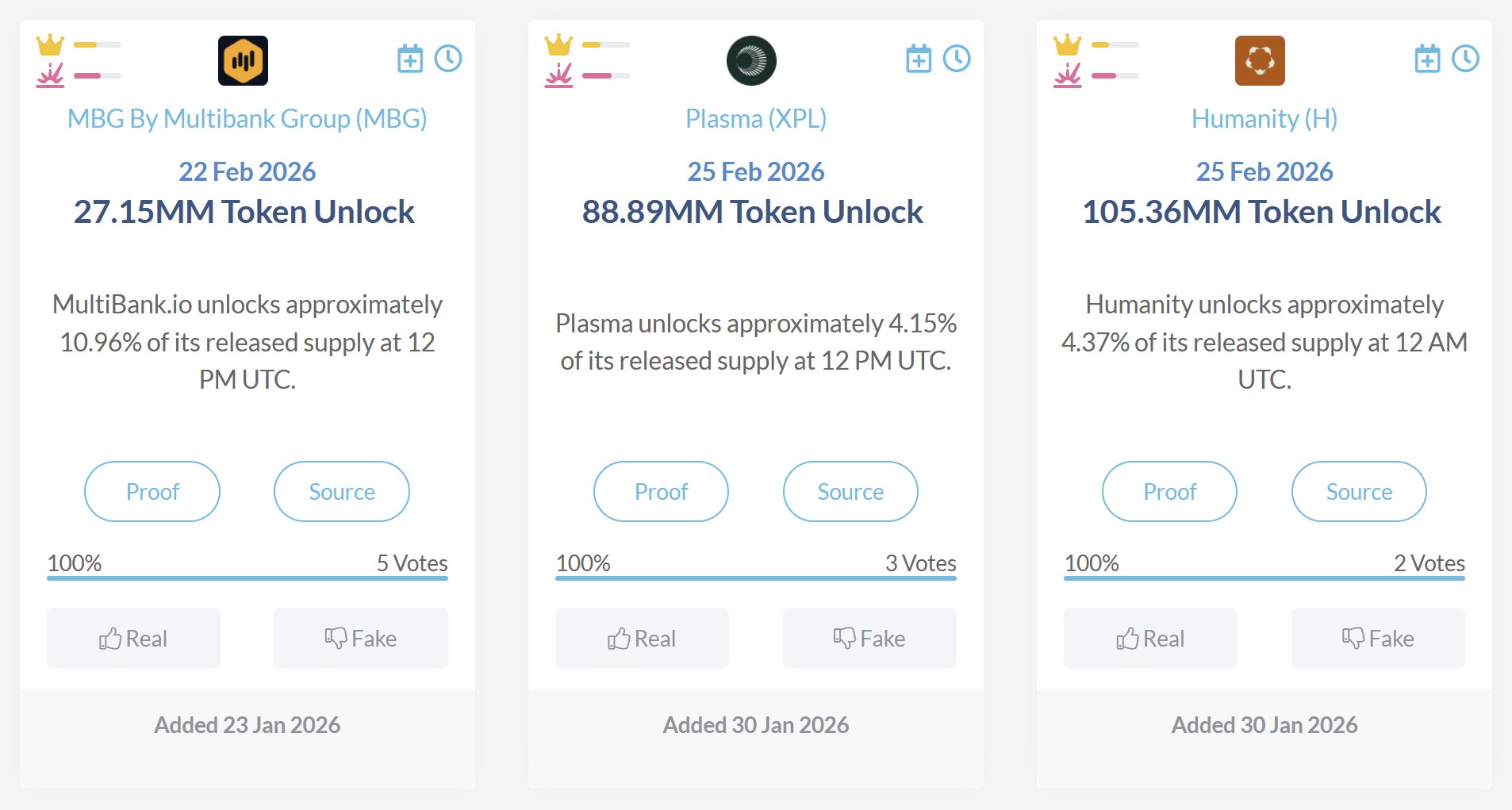Vote Fake on Plasma token unlock

pos(869,639)
